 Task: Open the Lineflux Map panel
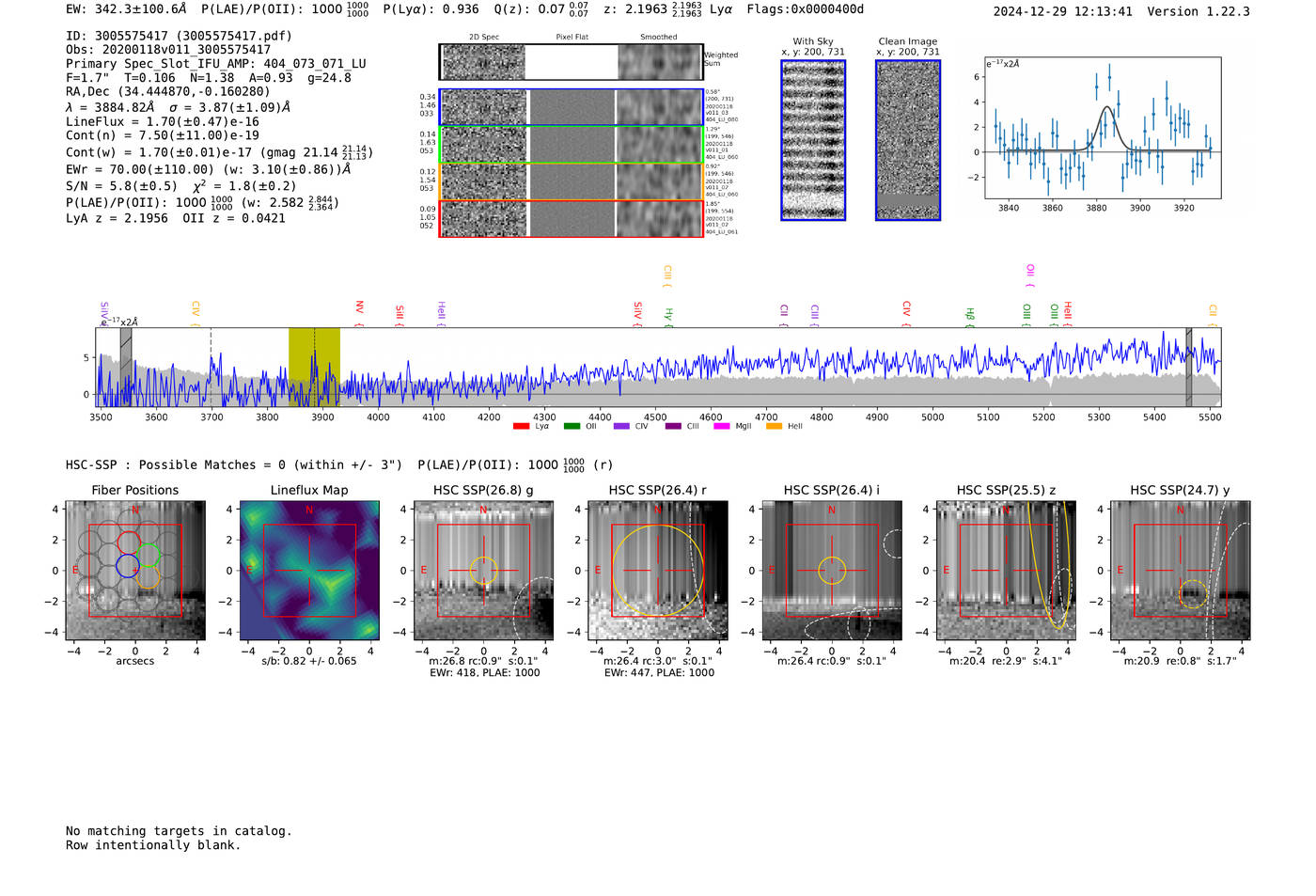309,570
